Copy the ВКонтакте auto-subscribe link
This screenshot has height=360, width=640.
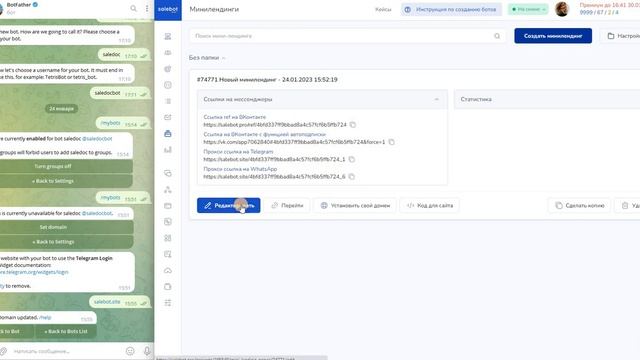tap(391, 142)
